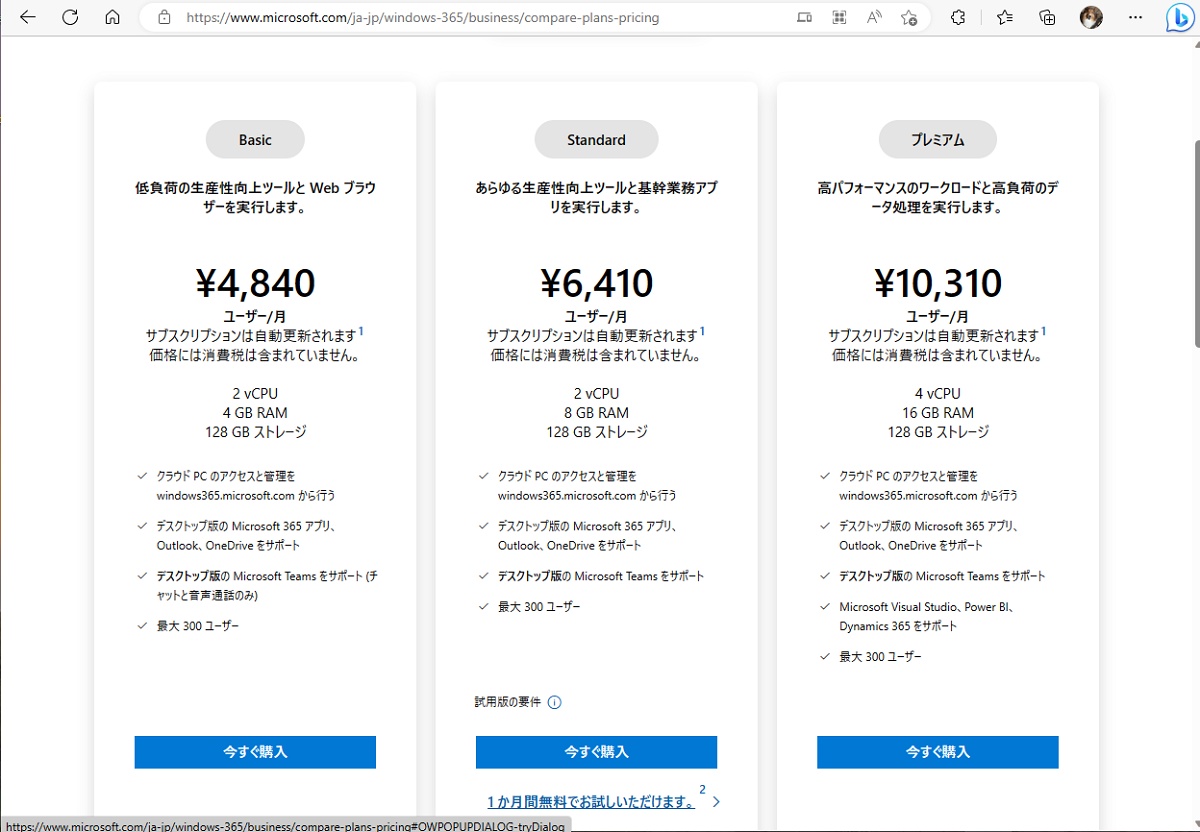Viewport: 1200px width, 832px height.
Task: Open the Settings and more menu
Action: tap(1135, 18)
